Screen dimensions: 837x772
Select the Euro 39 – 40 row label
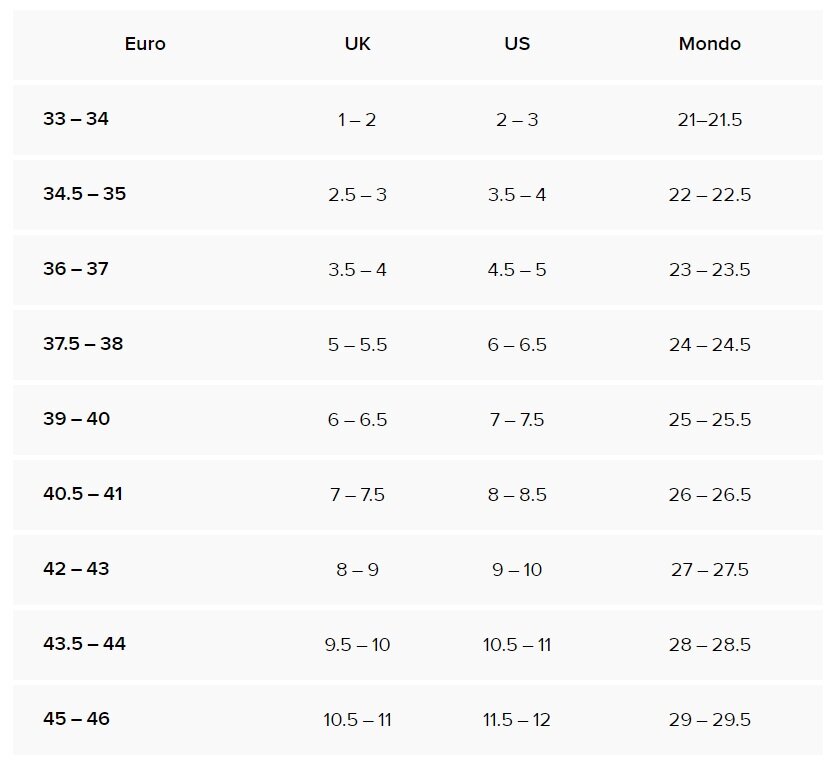tap(76, 419)
